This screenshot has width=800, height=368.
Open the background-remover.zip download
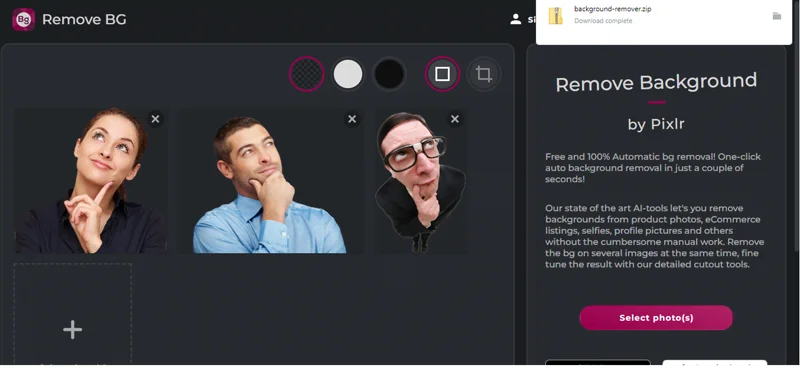612,9
